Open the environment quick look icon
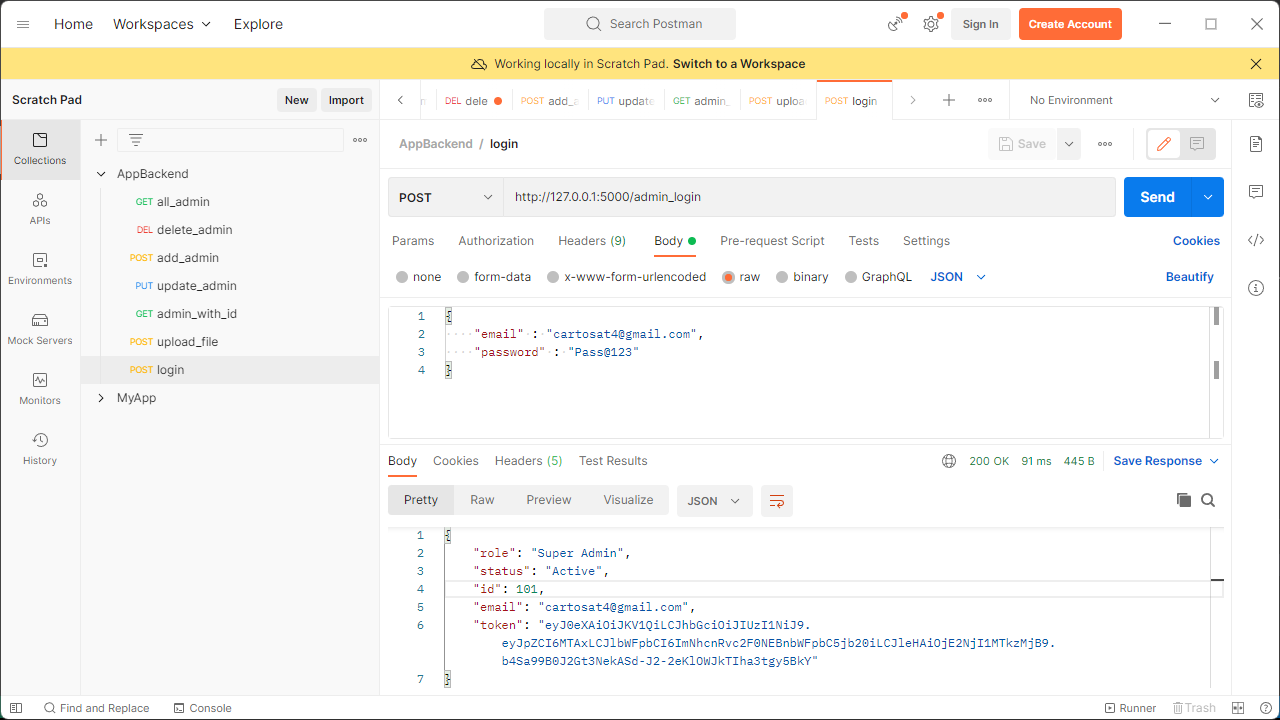Viewport: 1280px width, 720px height. (x=1256, y=100)
